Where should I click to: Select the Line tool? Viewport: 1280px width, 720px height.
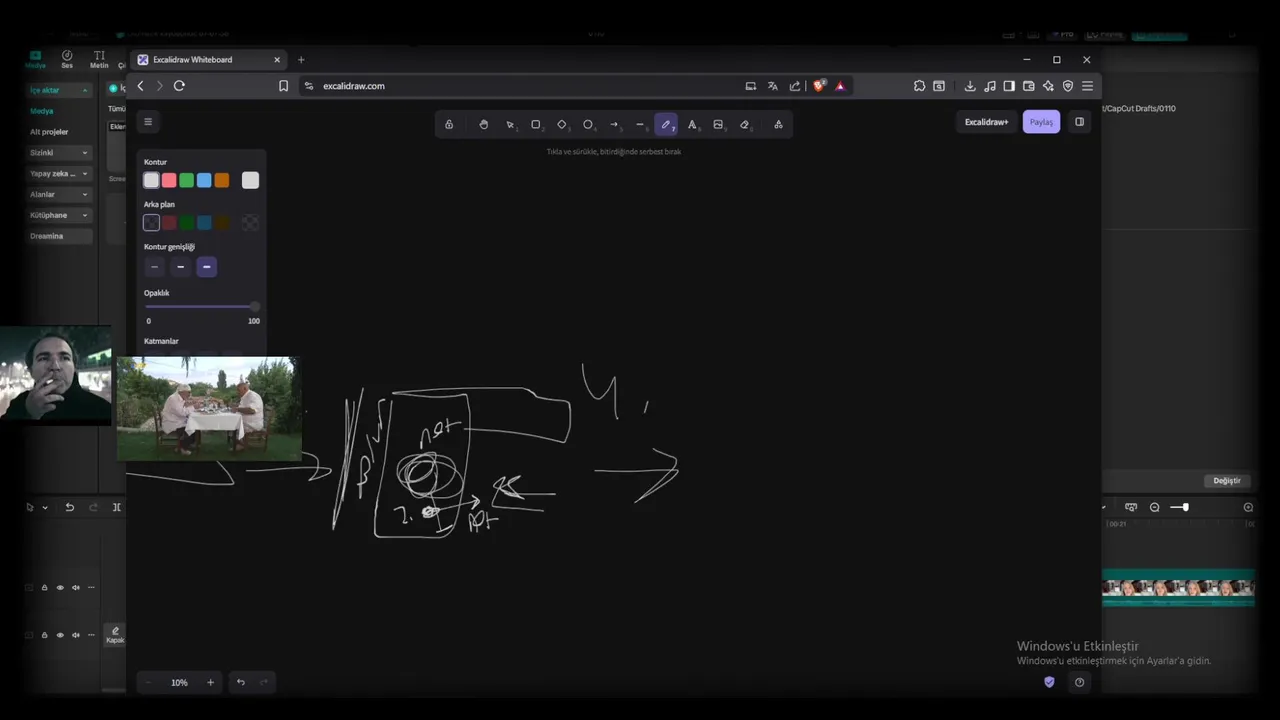click(640, 125)
